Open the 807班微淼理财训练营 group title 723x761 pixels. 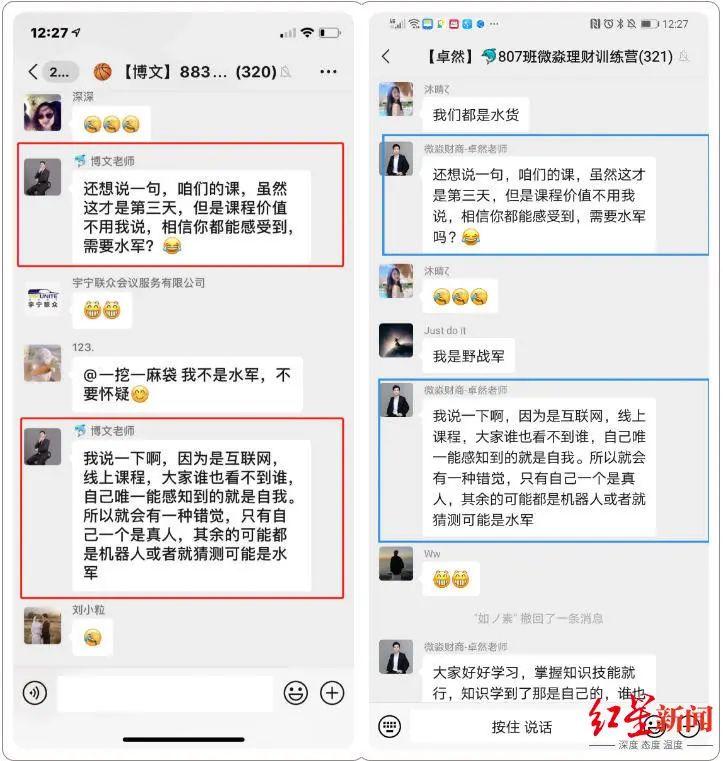[550, 57]
